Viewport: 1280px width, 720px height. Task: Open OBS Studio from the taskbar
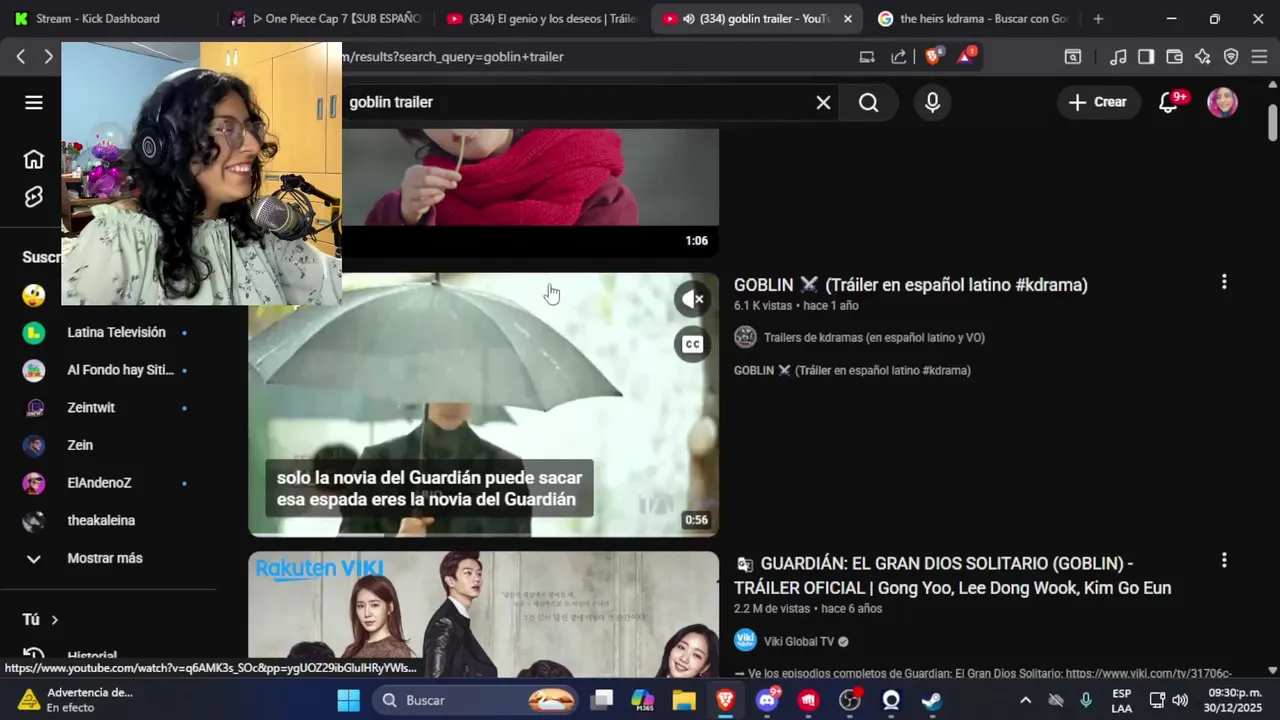pos(850,700)
